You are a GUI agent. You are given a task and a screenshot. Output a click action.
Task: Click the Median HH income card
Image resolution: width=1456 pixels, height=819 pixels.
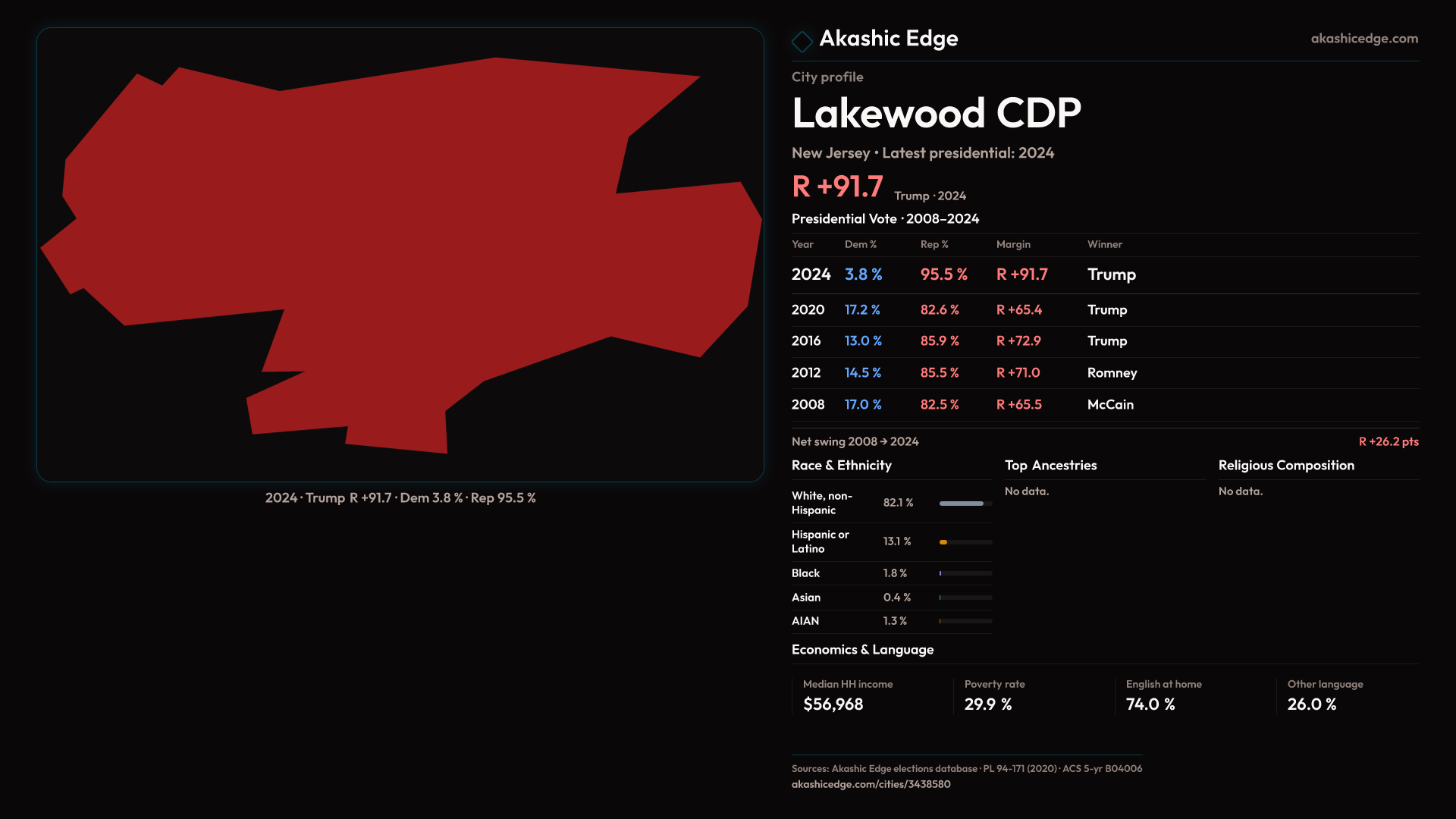click(x=847, y=695)
